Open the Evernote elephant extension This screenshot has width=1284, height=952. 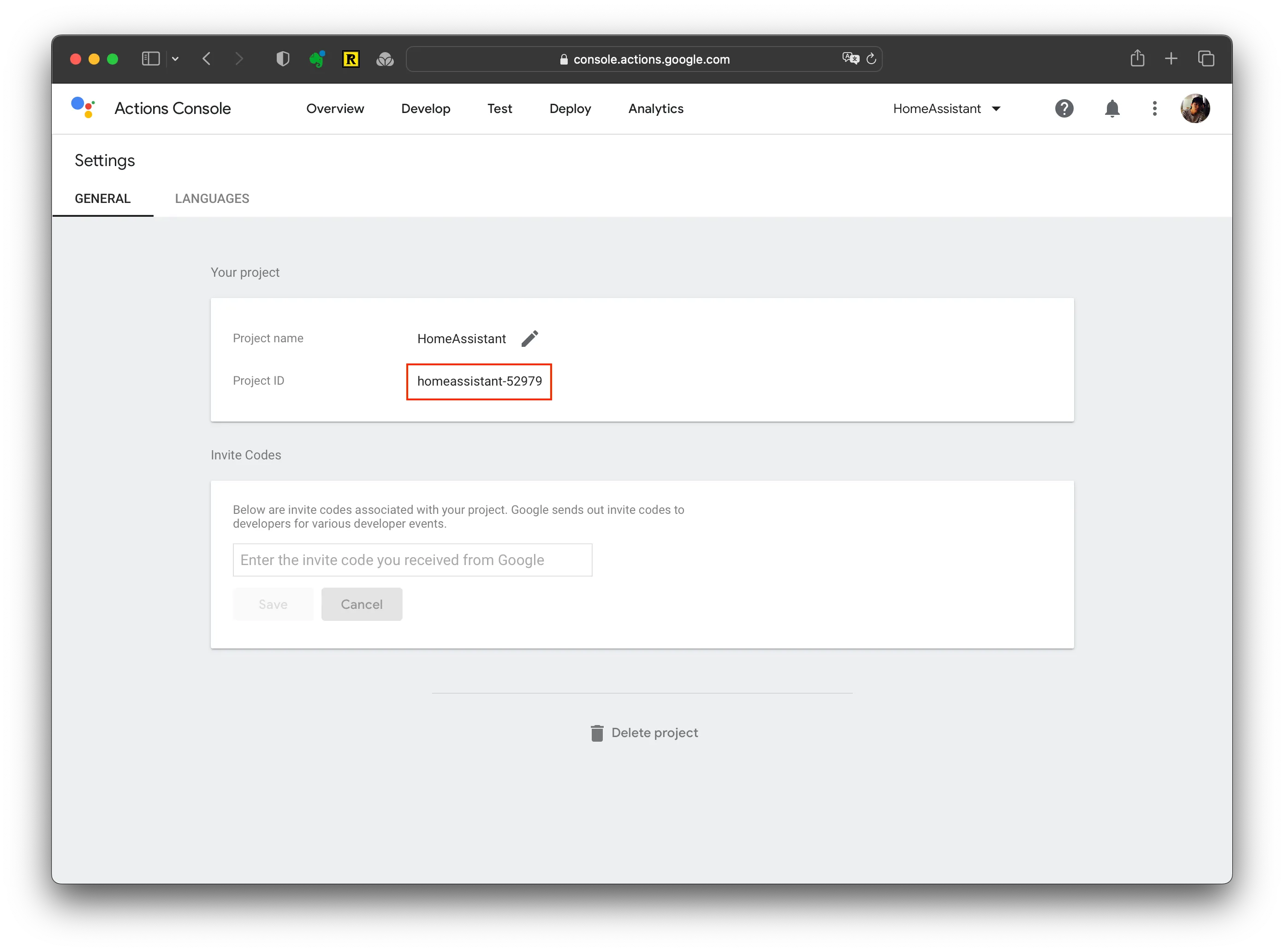316,59
